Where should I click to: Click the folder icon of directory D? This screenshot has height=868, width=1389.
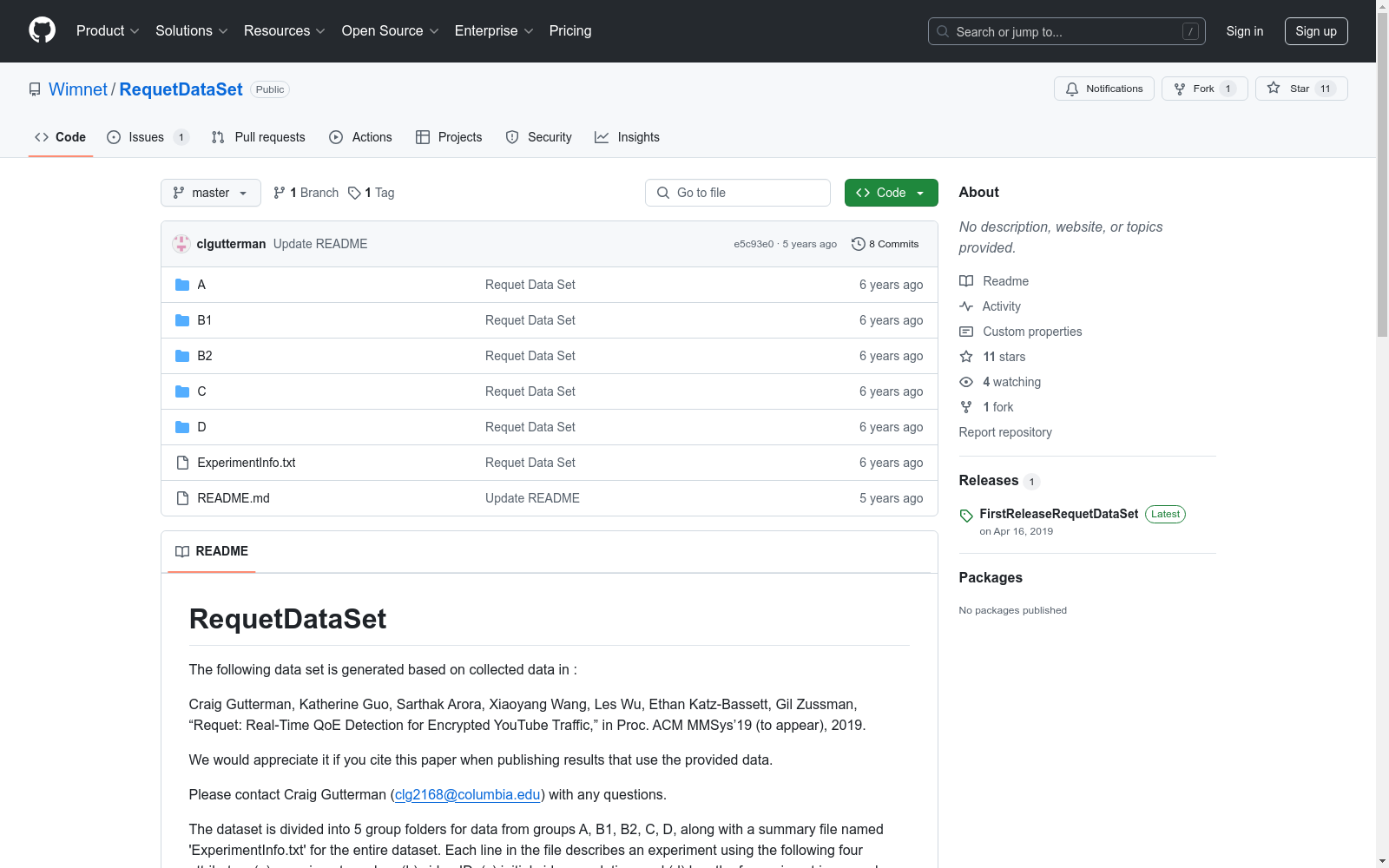[x=182, y=427]
